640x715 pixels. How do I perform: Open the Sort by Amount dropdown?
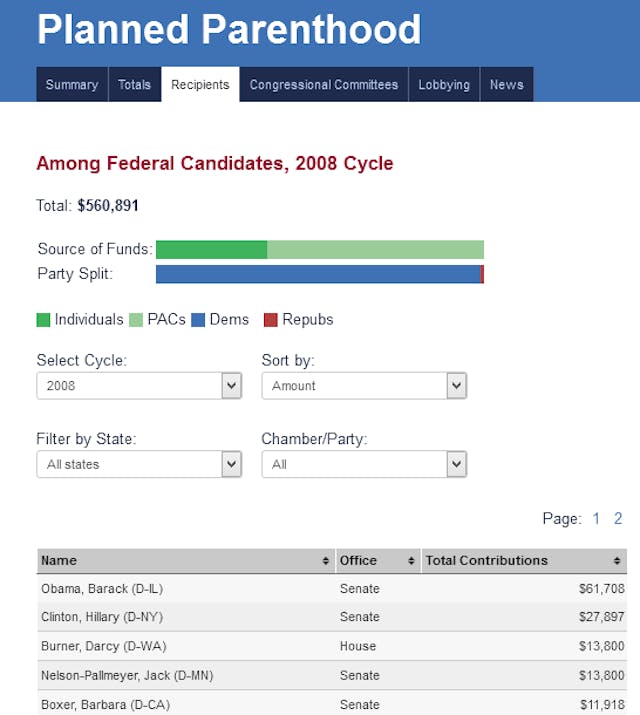tap(364, 386)
